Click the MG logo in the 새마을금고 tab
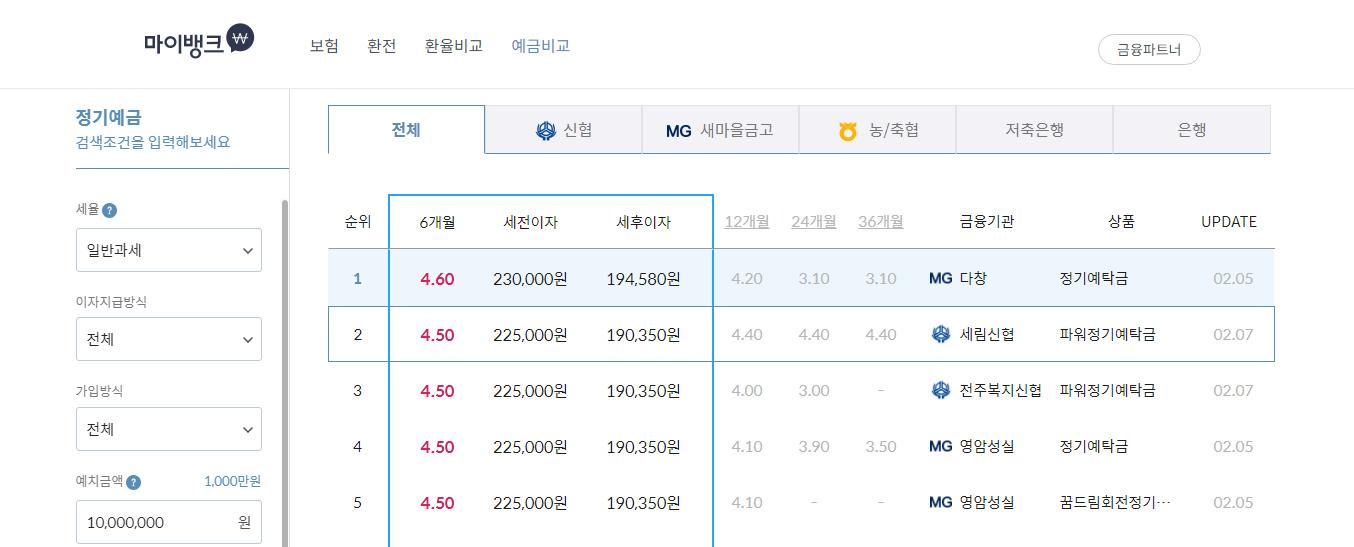 coord(679,131)
